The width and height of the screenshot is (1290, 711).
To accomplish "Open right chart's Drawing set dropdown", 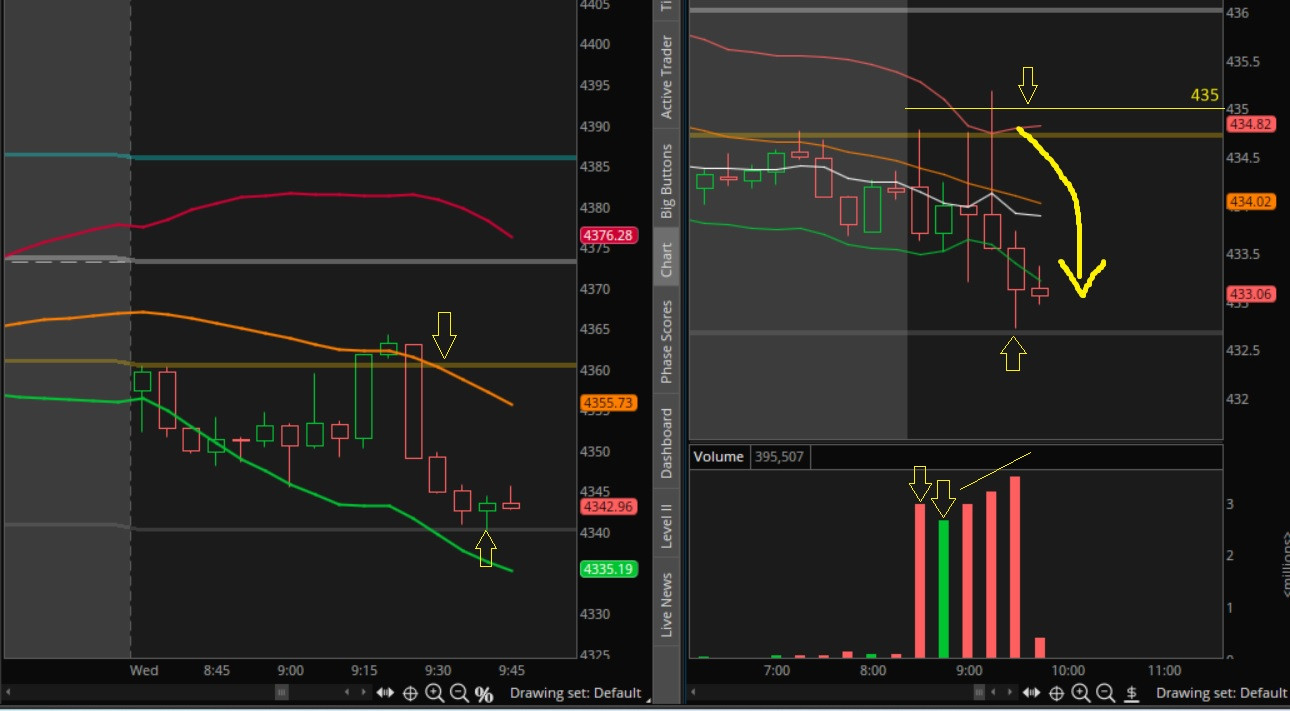I will click(x=1221, y=693).
